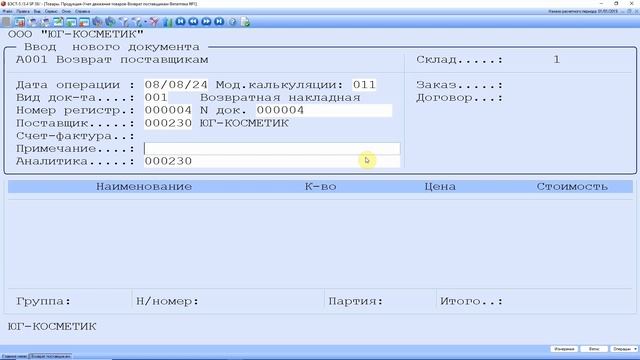Click the window icon with red mark
The width and height of the screenshot is (640, 360).
[x=84, y=22]
